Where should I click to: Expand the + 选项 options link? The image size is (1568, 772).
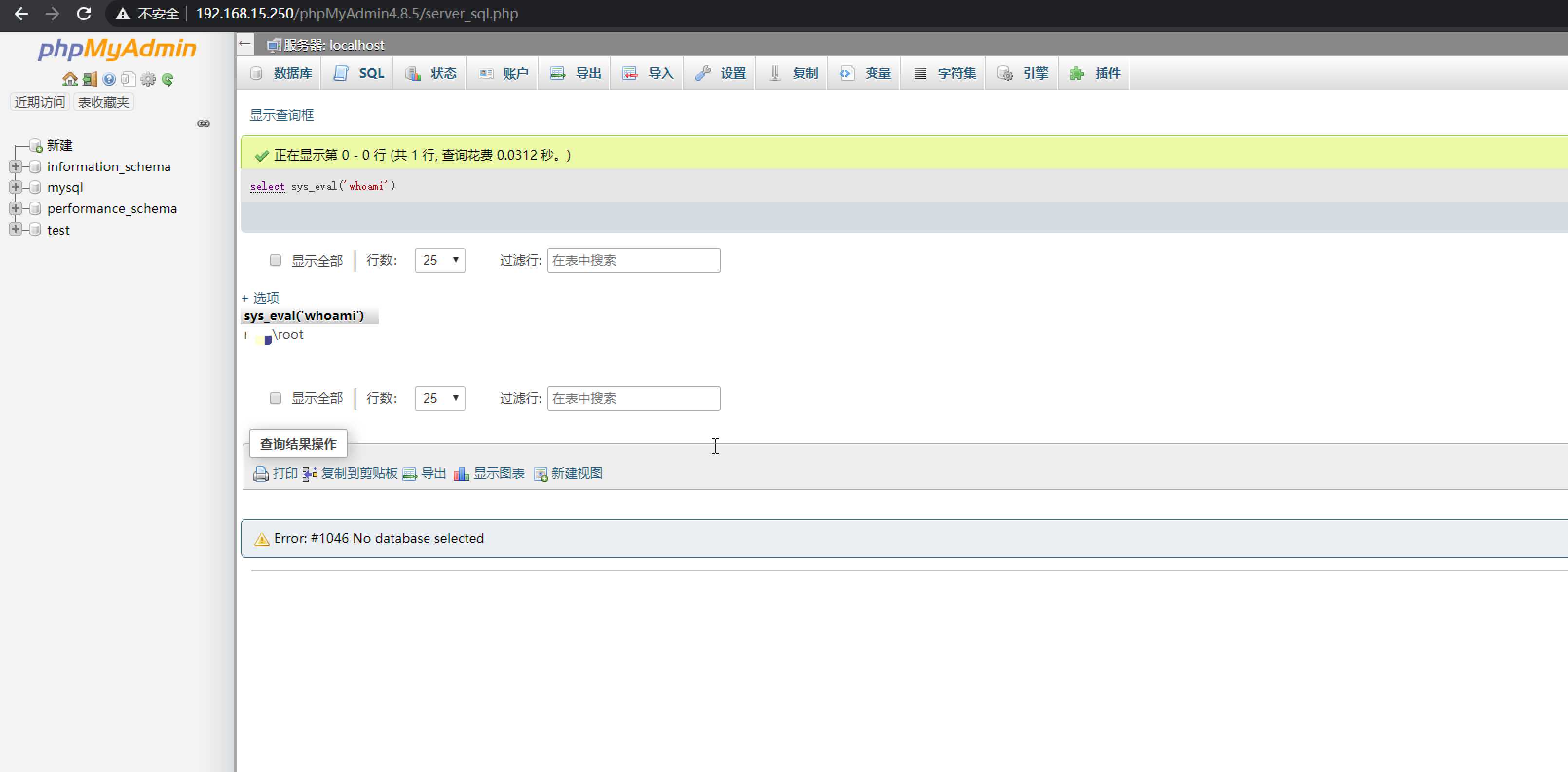click(261, 297)
